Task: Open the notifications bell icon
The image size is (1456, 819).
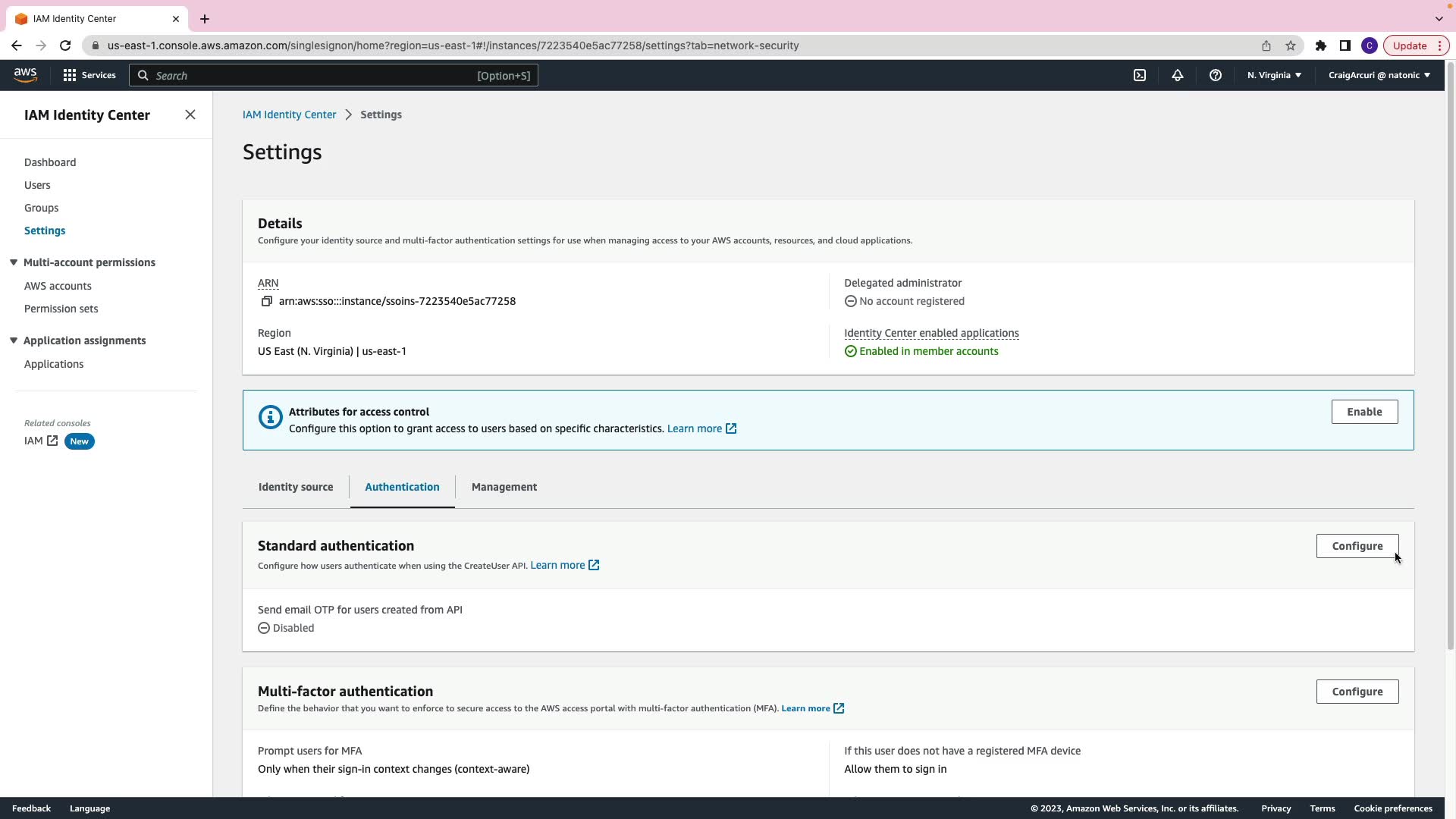Action: 1178,75
